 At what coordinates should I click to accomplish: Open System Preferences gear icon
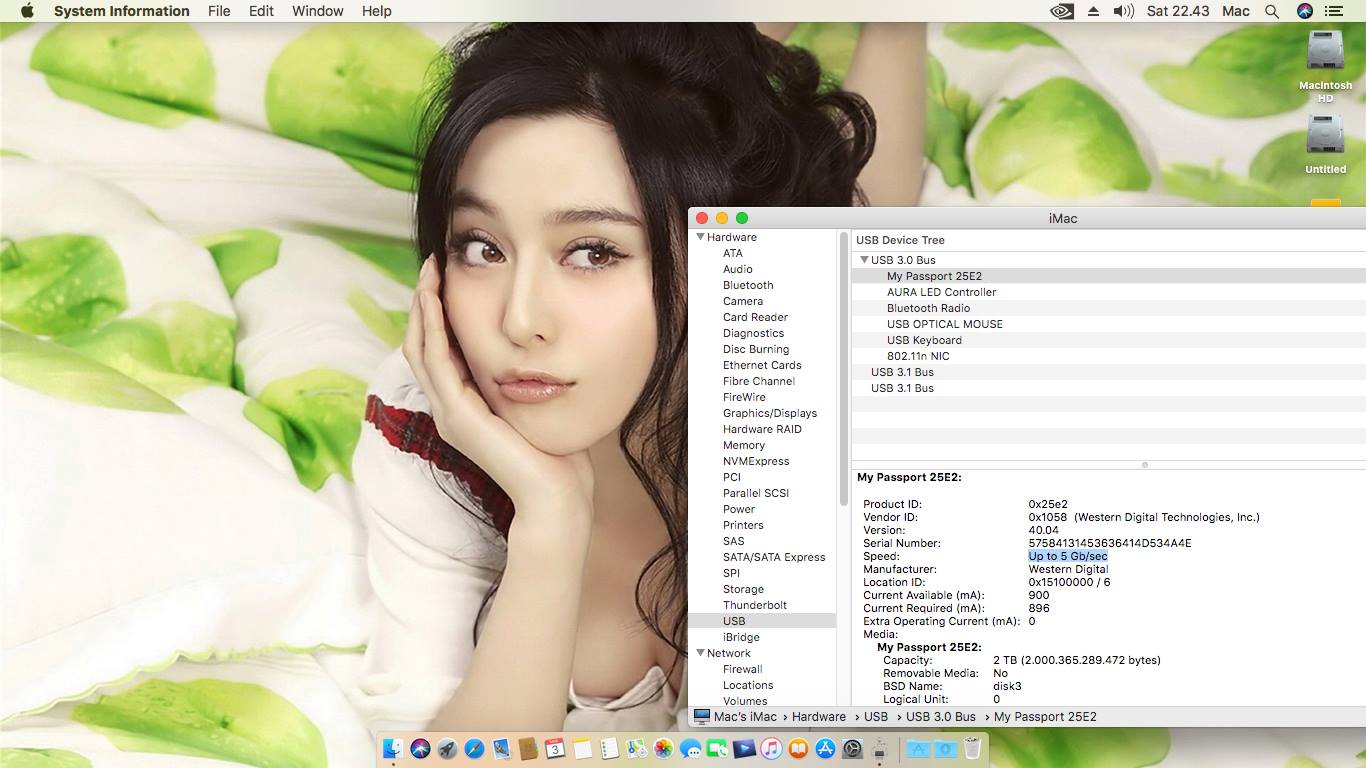coord(852,748)
